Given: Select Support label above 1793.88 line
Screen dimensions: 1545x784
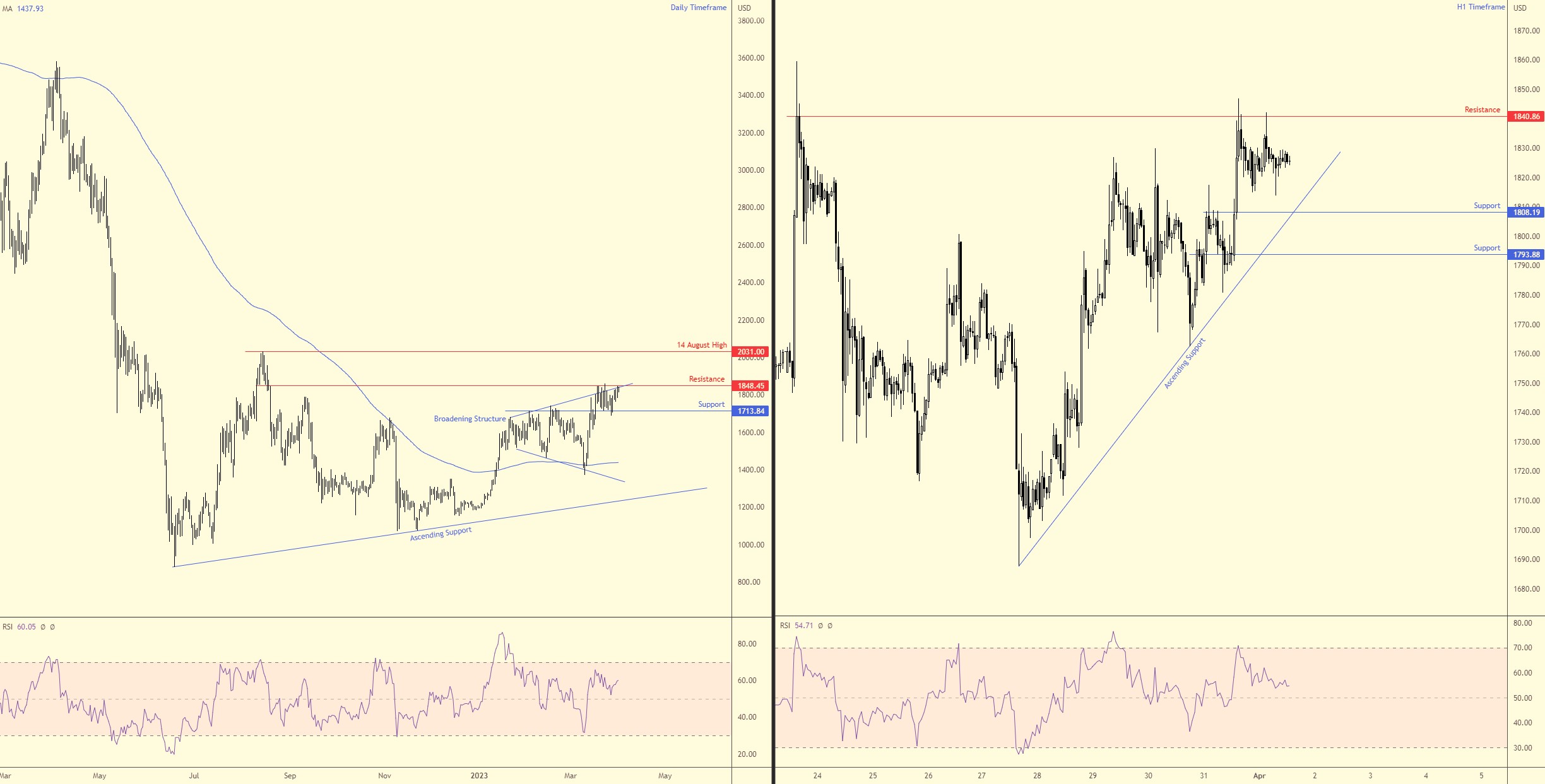Looking at the screenshot, I should [1486, 248].
